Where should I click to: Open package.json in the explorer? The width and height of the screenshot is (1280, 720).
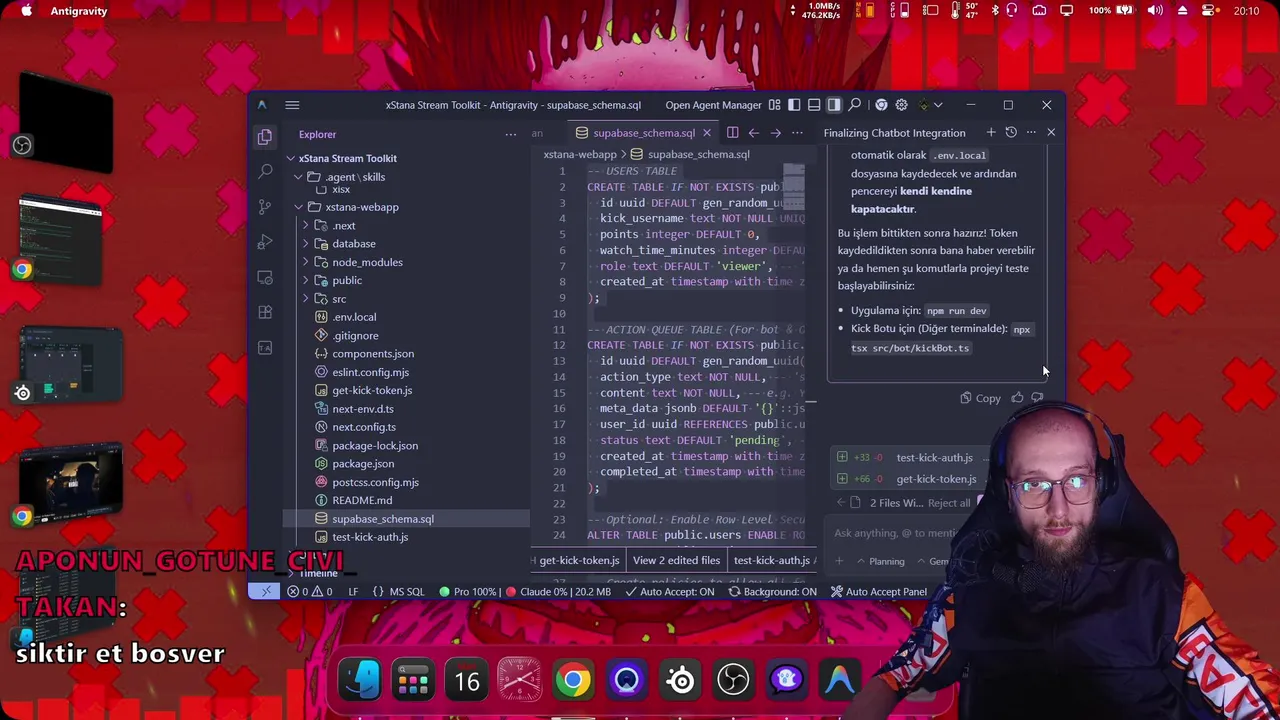tap(363, 464)
